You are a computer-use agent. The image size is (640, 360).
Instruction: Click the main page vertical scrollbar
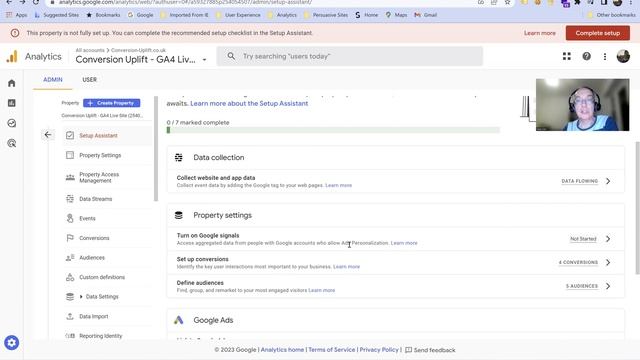point(637,208)
